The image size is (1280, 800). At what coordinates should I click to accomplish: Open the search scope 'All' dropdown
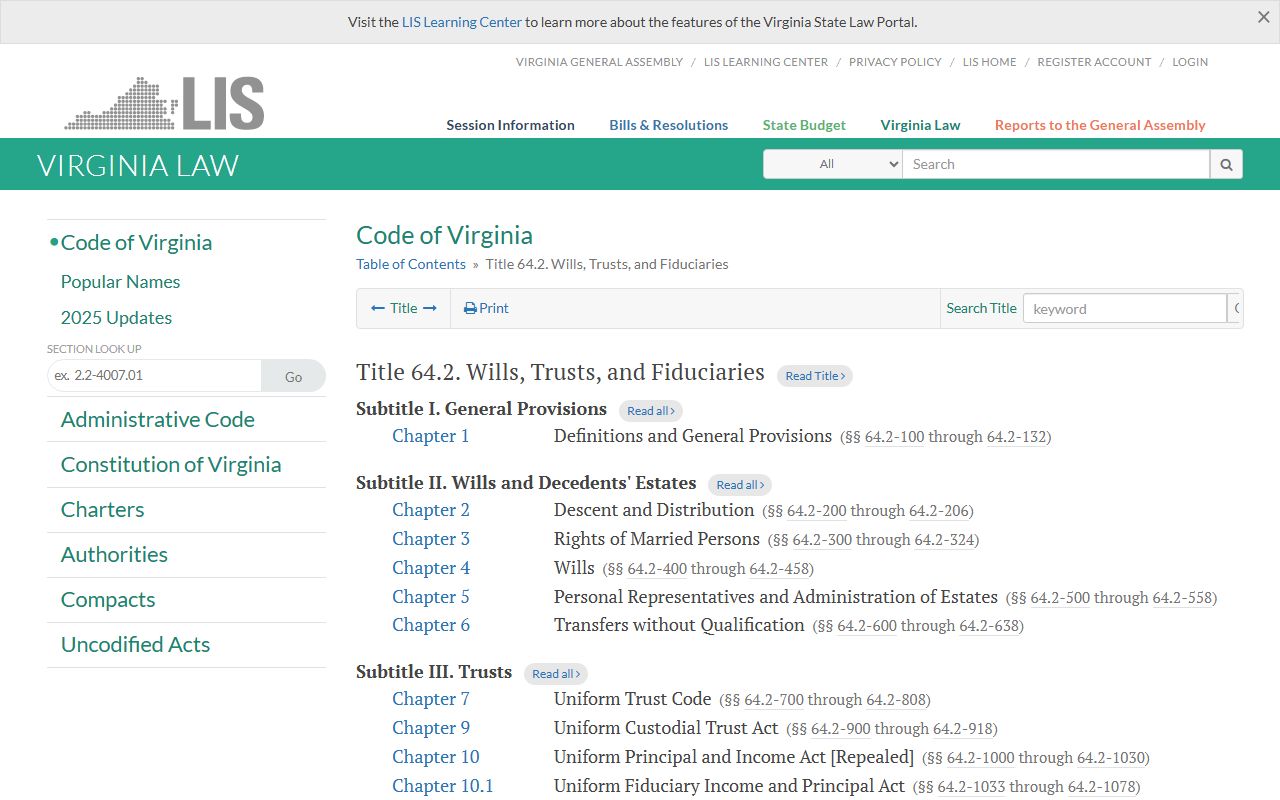(833, 164)
